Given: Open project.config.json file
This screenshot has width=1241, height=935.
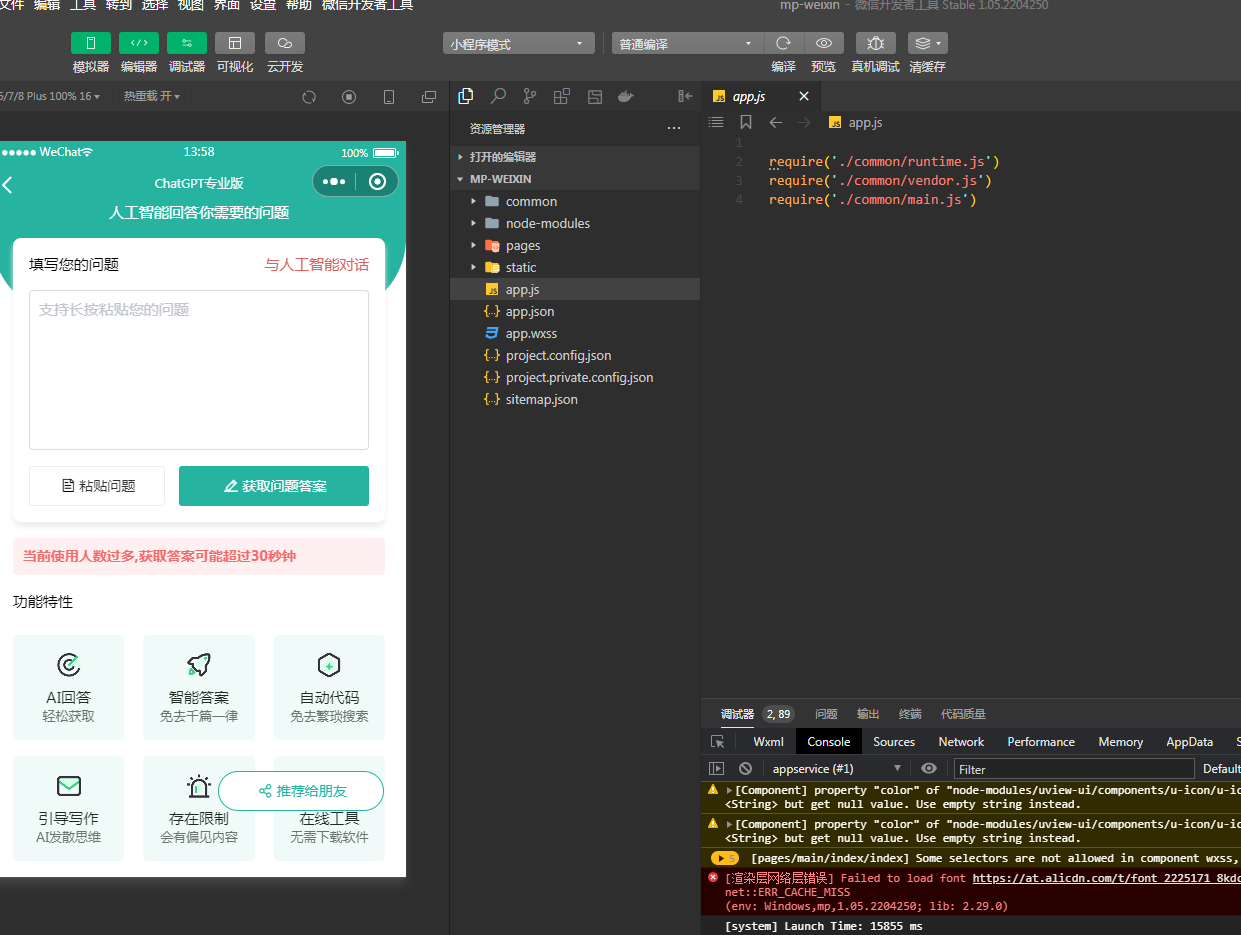Looking at the screenshot, I should 575,355.
